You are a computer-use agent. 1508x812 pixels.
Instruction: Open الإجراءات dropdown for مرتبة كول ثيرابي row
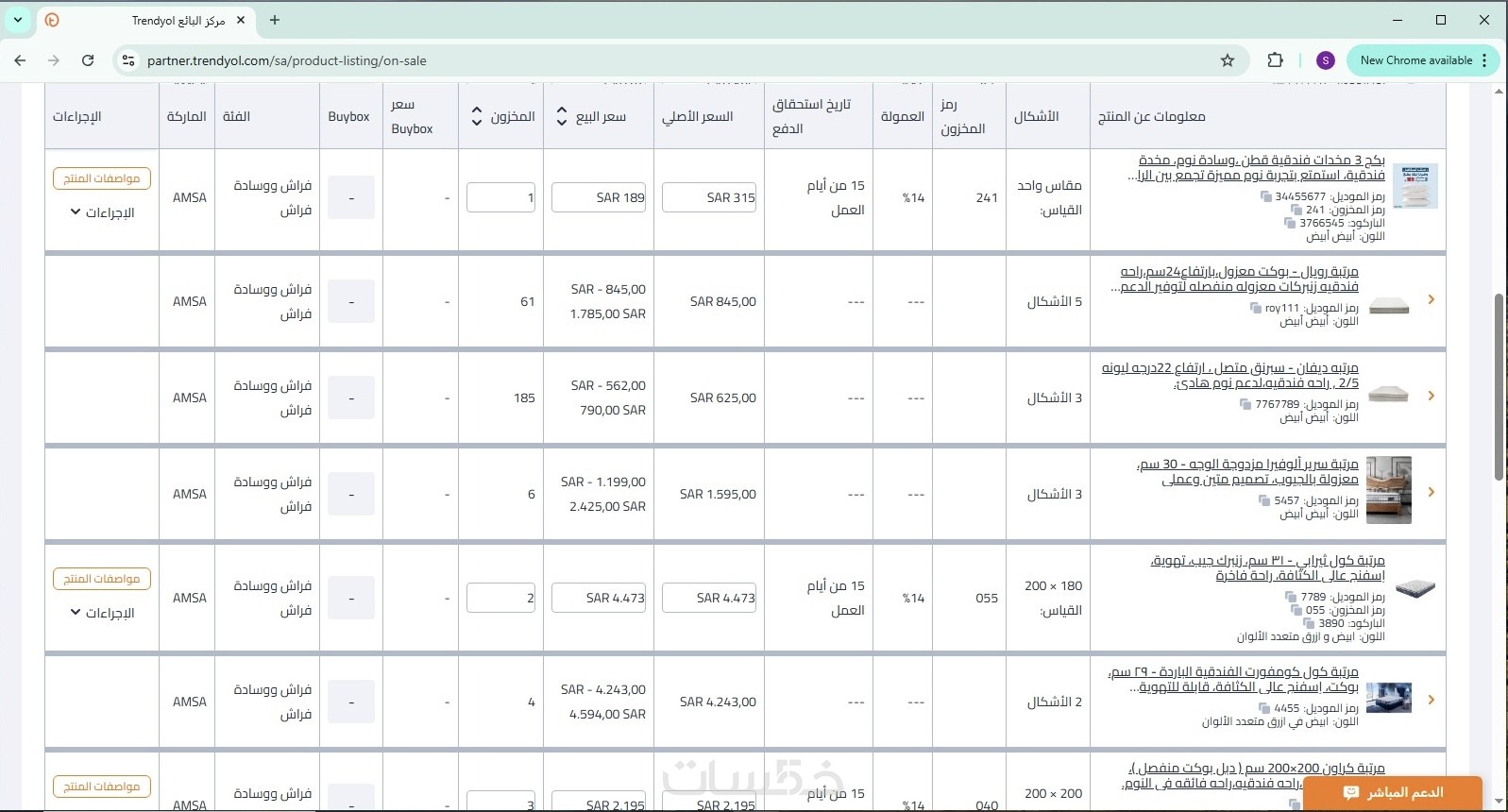[x=102, y=613]
